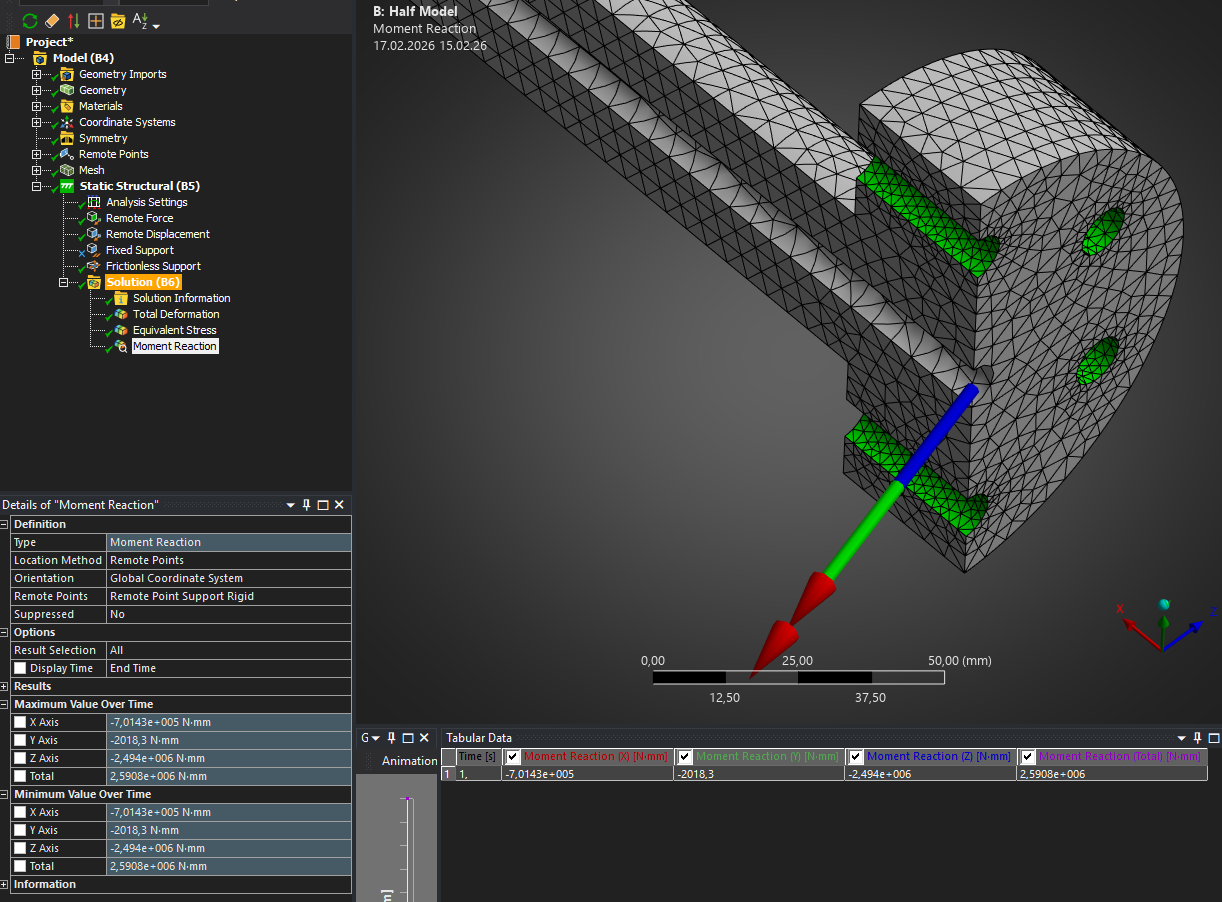Expand the Results section in Details
This screenshot has width=1222, height=902.
click(x=5, y=686)
